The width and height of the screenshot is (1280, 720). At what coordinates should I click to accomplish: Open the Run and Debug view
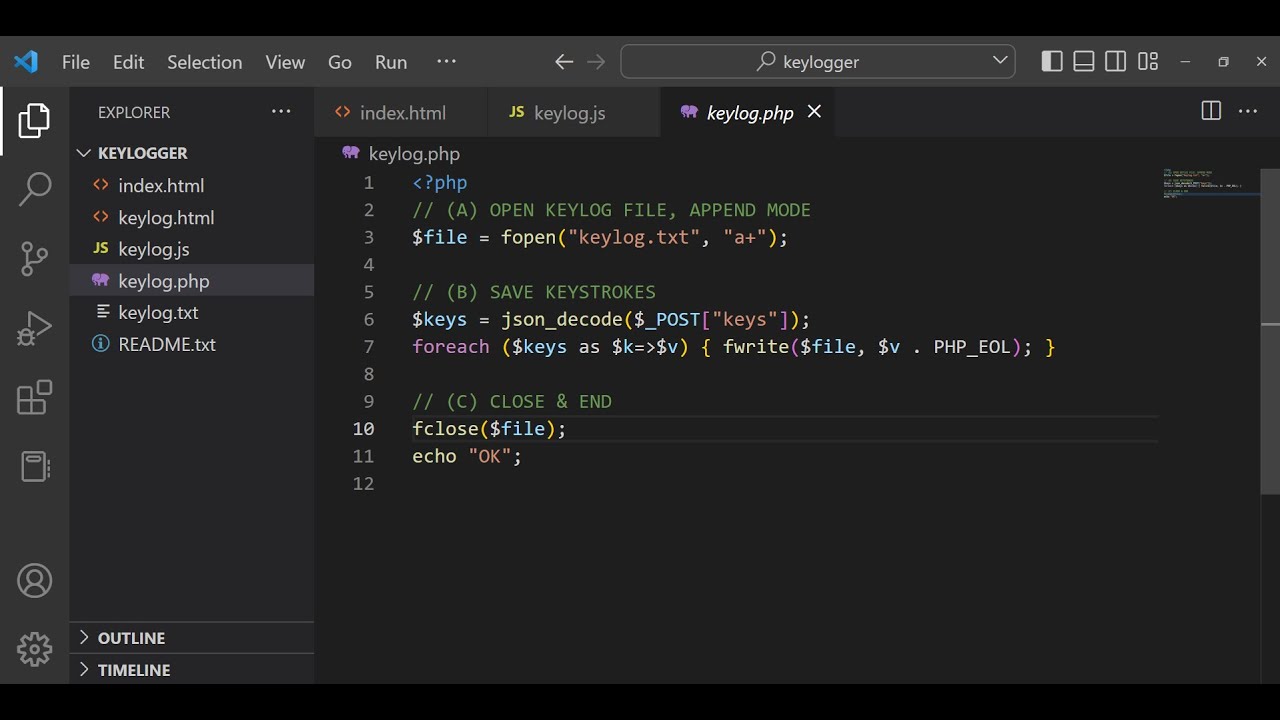pyautogui.click(x=35, y=328)
